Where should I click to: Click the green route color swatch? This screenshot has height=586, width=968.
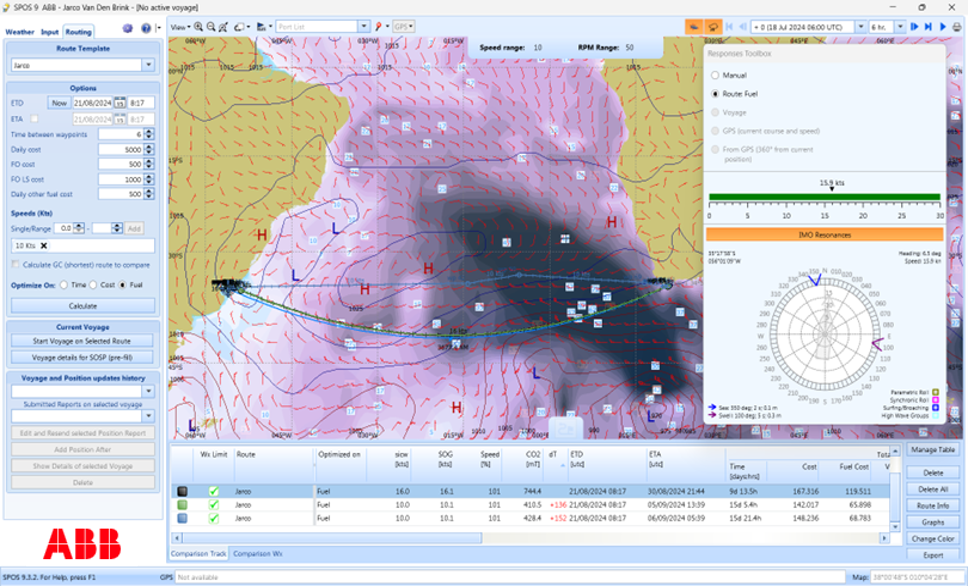point(182,505)
